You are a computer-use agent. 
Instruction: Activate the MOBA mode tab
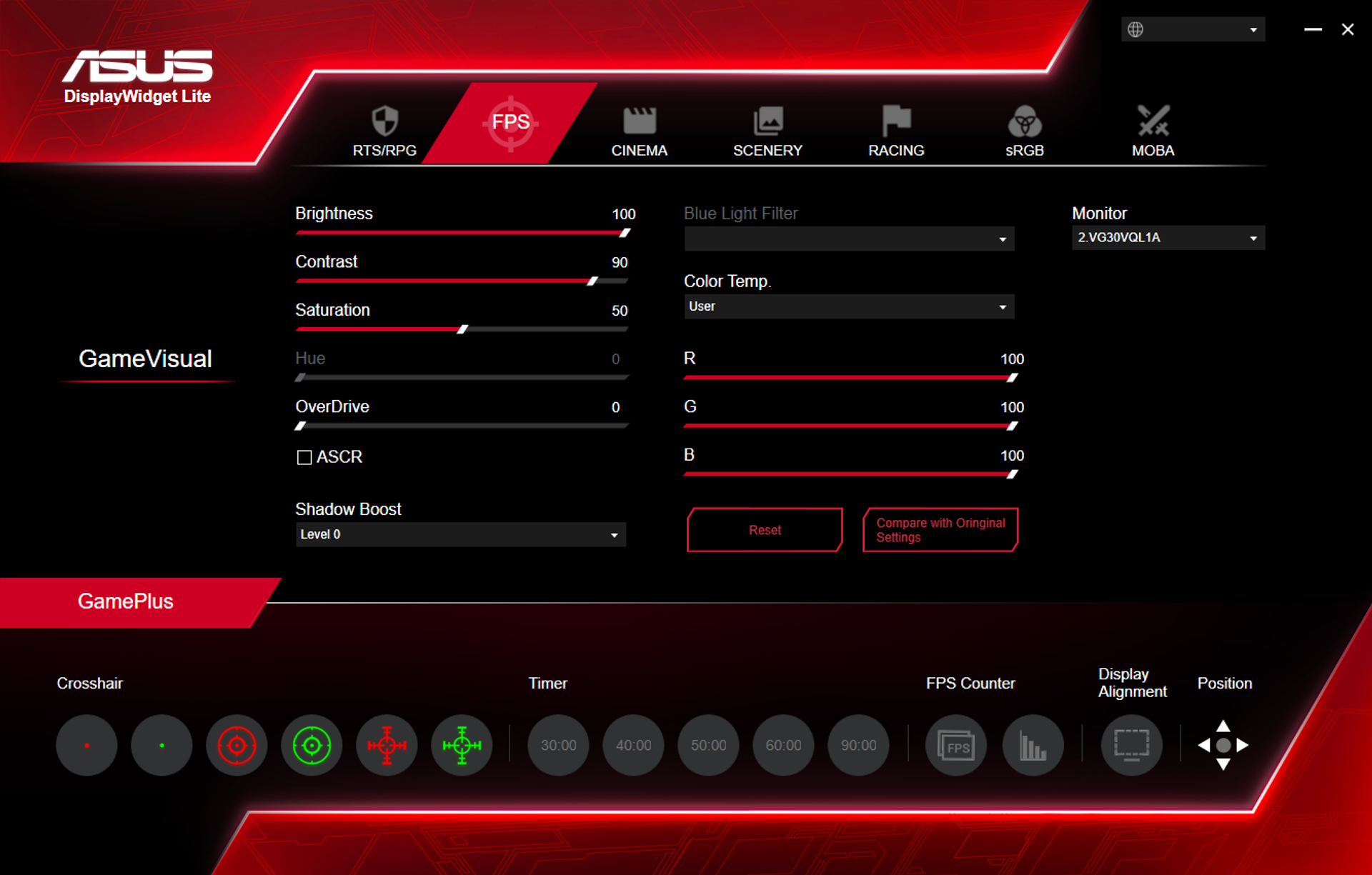pyautogui.click(x=1153, y=131)
